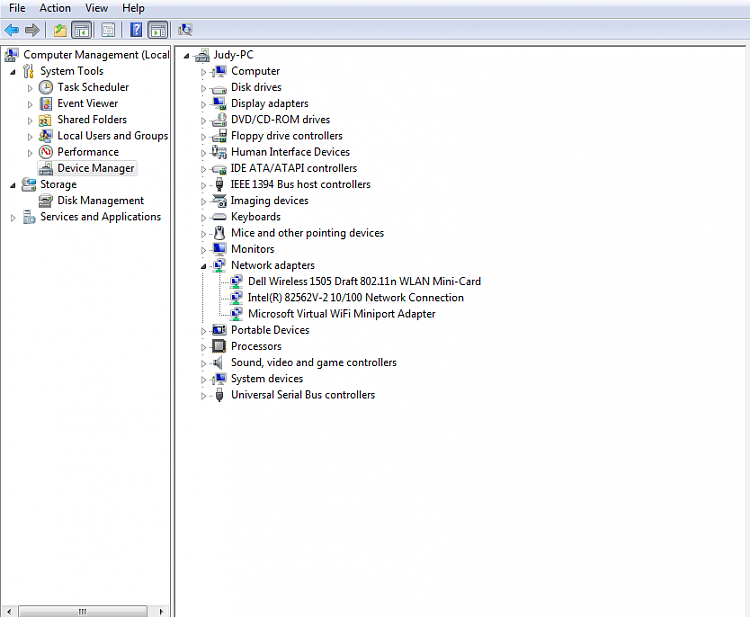750x617 pixels.
Task: Open the Action menu
Action: click(x=55, y=8)
